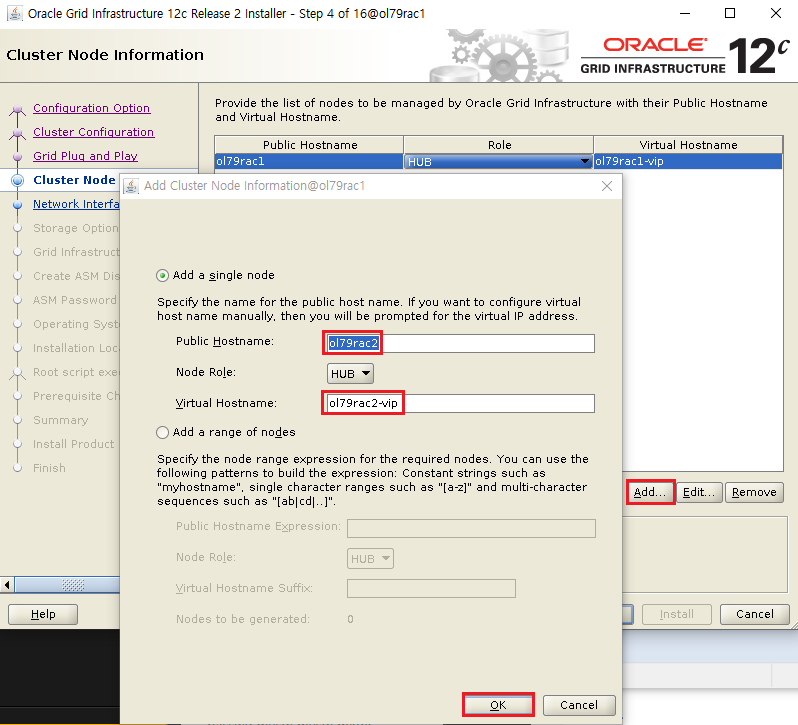Screen dimensions: 798x725
Task: Confirm the dialog with the OK button
Action: pos(498,705)
